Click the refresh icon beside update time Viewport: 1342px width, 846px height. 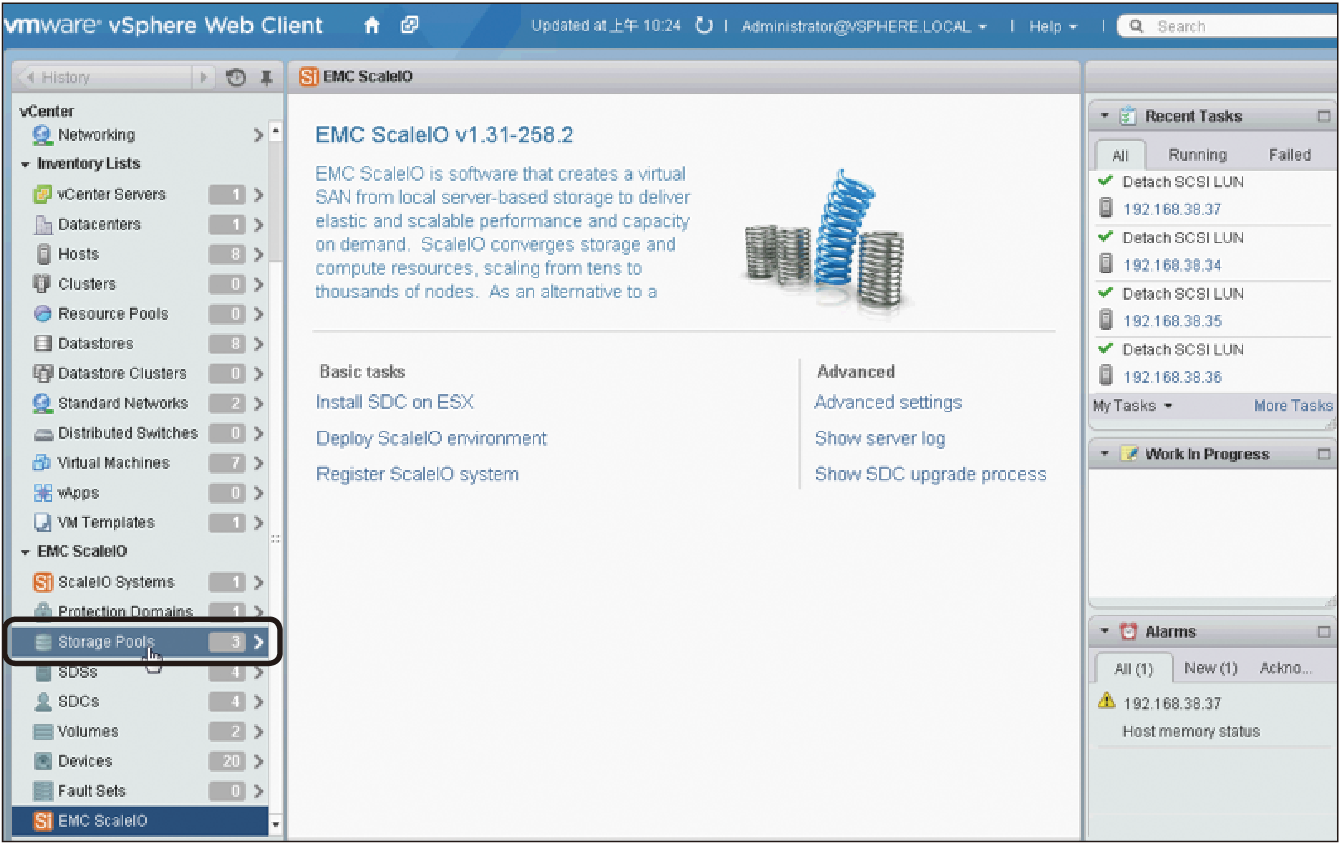[704, 26]
